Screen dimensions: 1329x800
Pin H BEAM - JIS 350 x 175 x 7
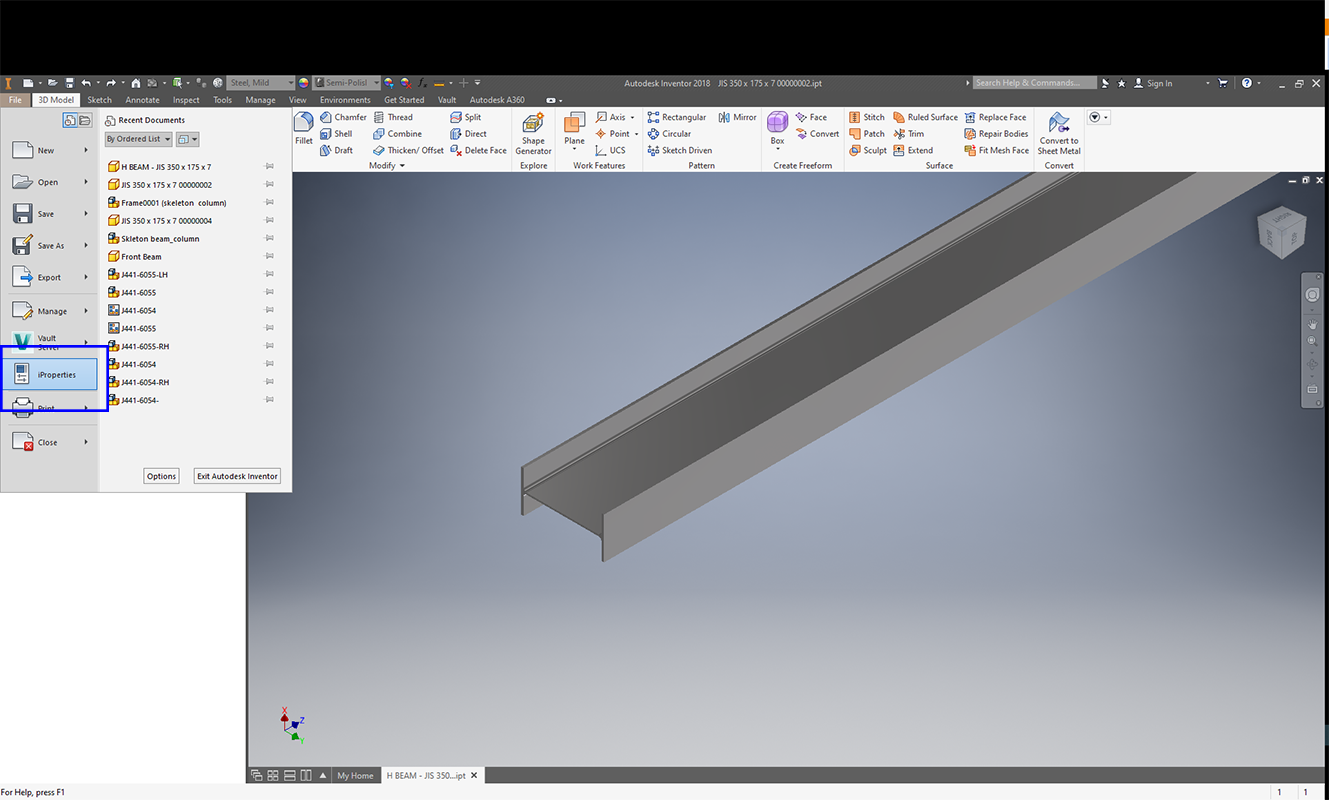[x=269, y=167]
